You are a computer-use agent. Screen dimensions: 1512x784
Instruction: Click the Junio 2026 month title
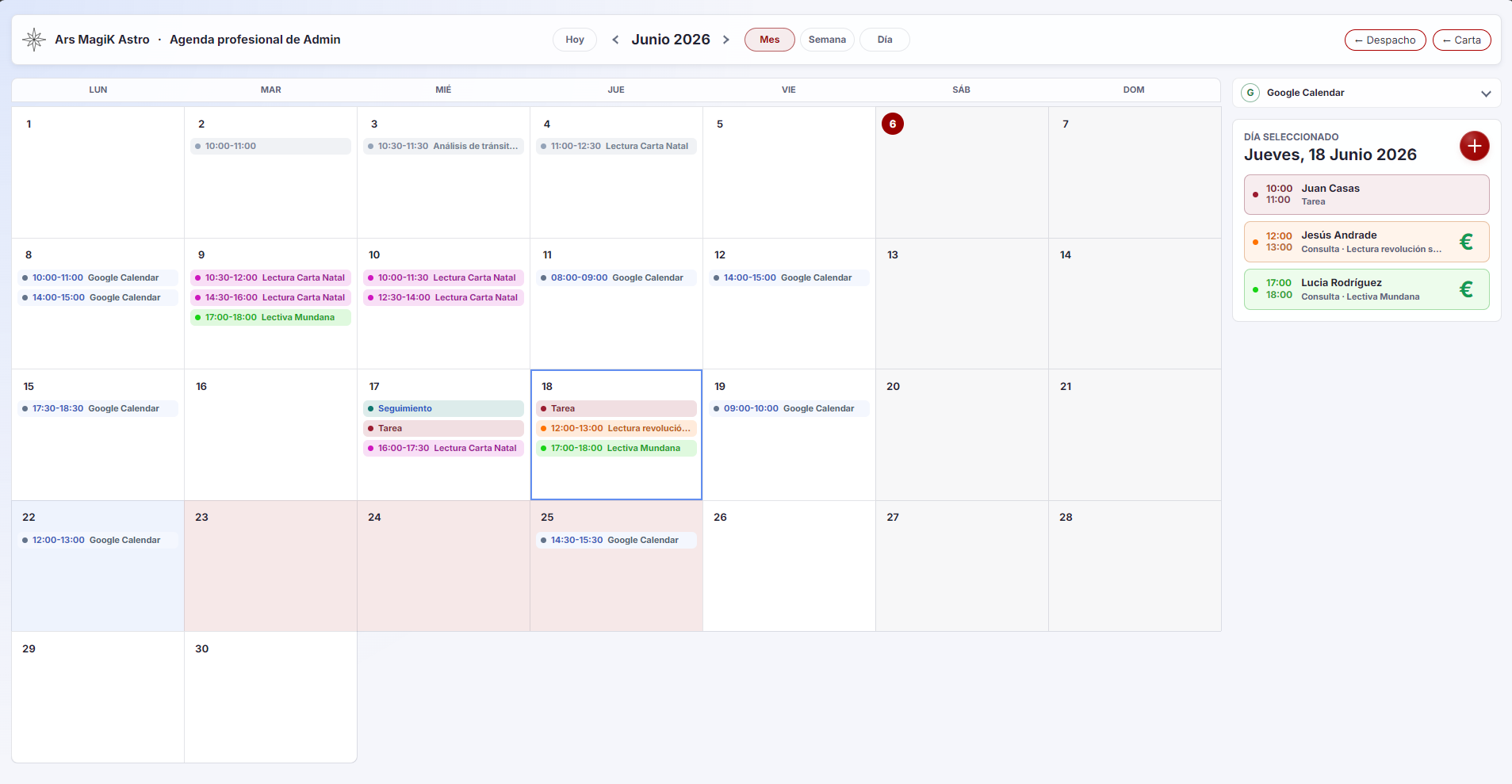click(671, 40)
